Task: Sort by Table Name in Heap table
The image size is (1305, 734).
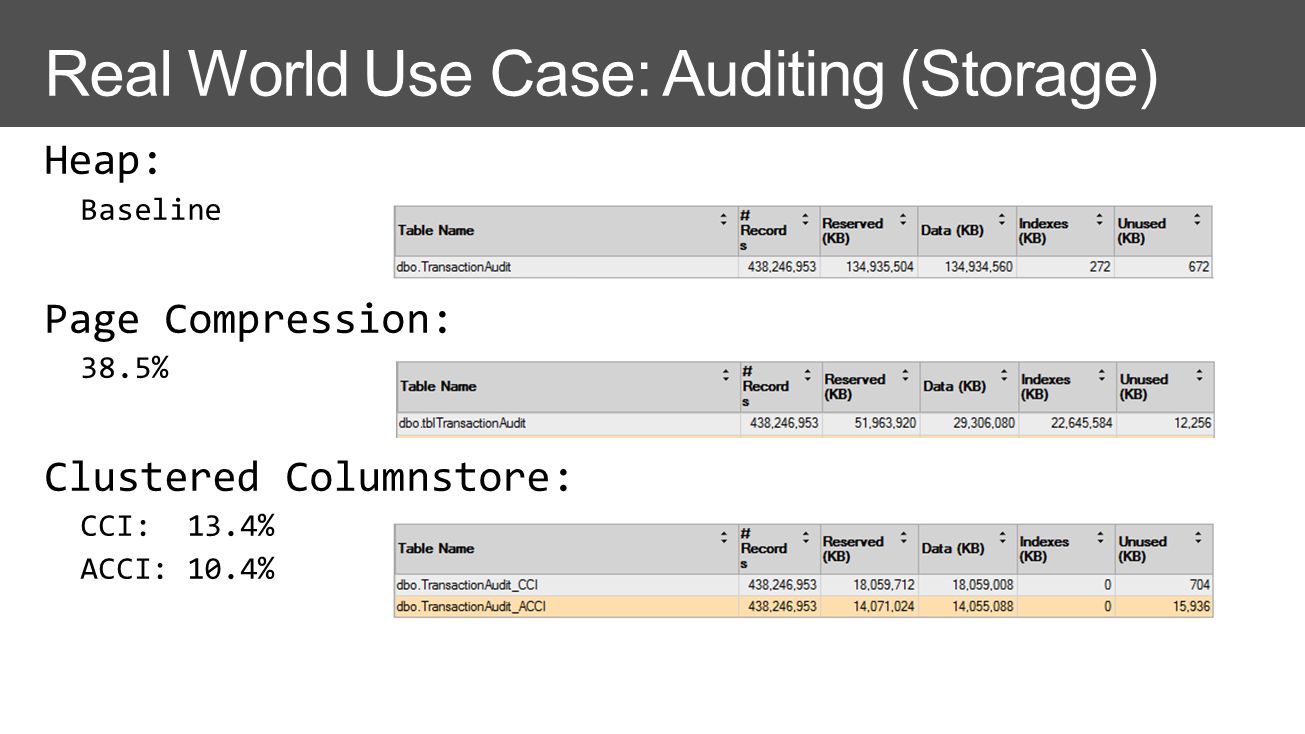Action: [724, 219]
